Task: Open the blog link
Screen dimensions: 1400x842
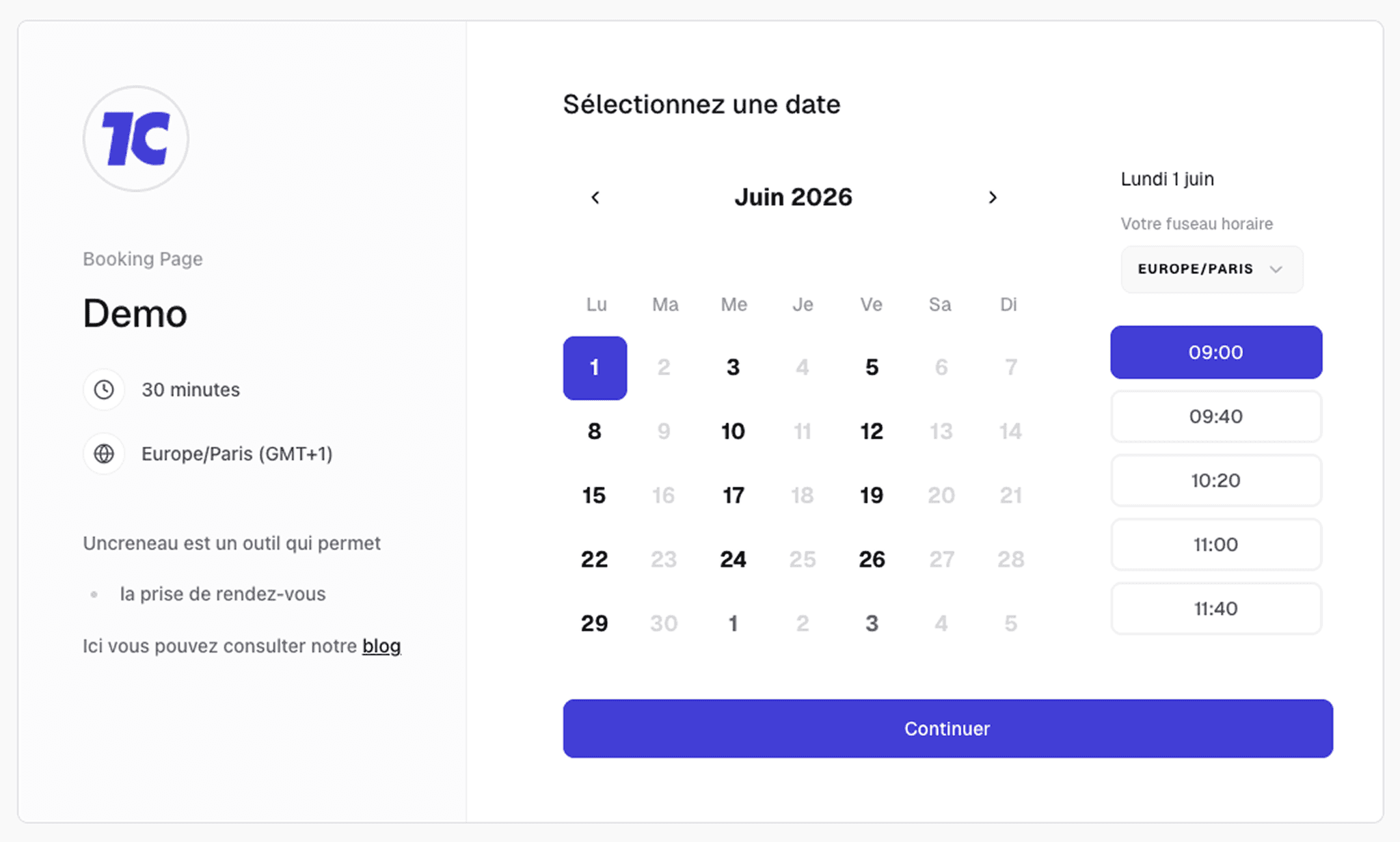Action: 381,646
